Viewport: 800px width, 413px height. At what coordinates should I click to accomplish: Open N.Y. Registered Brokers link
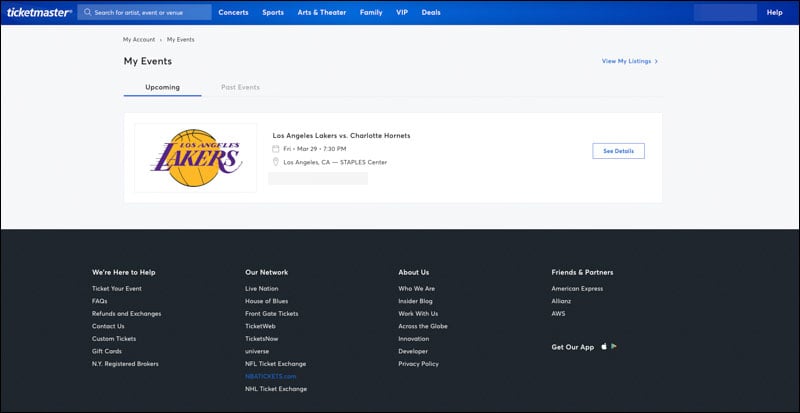(x=125, y=364)
